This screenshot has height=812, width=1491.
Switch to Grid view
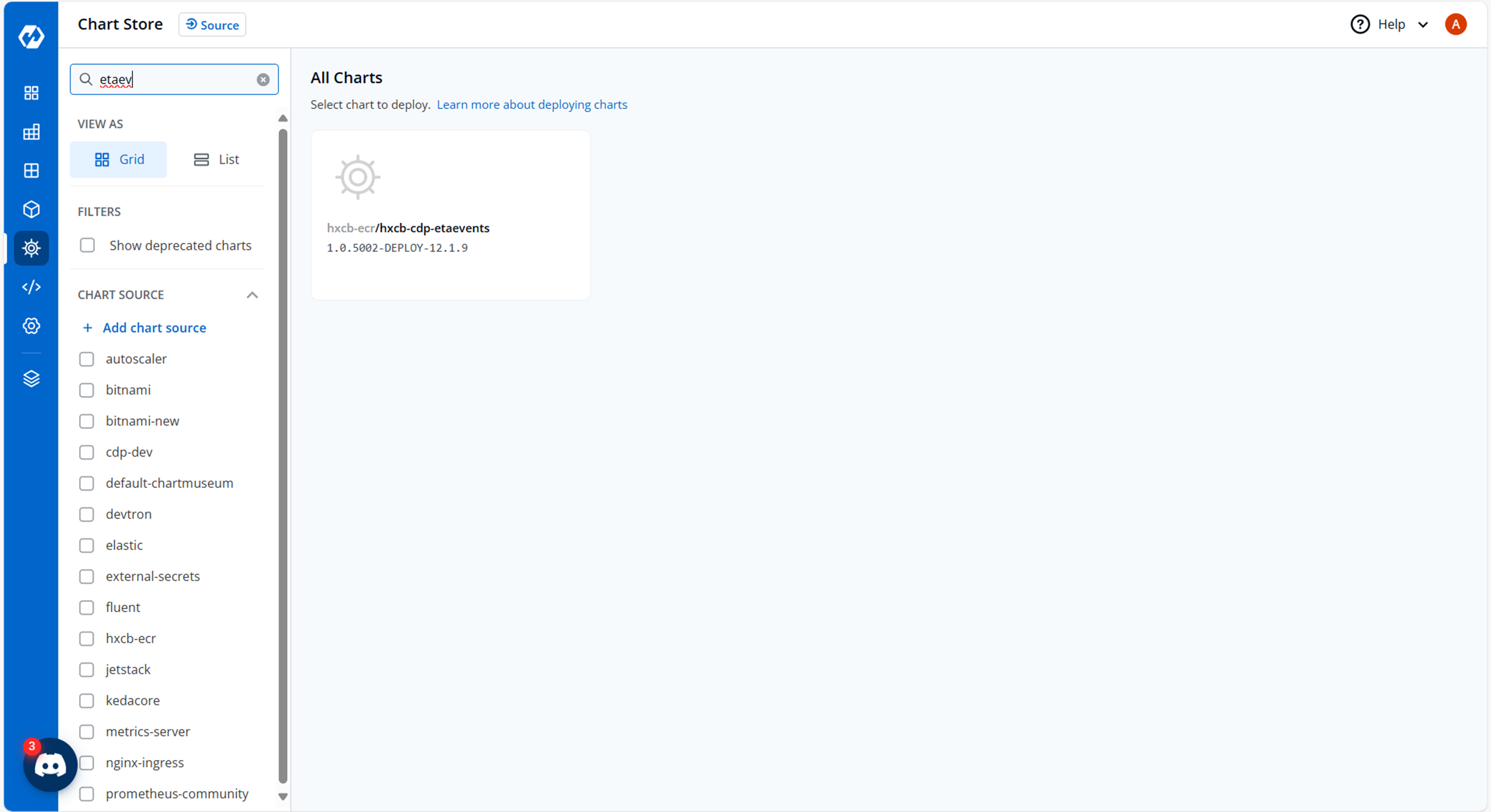119,160
